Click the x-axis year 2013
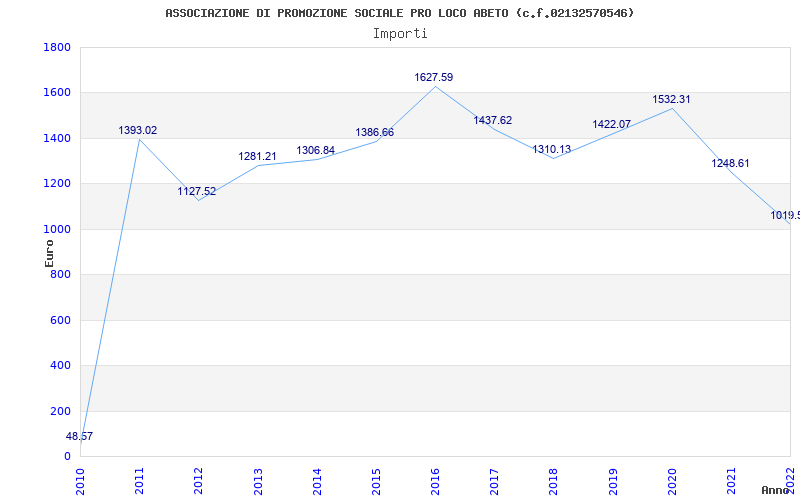 [258, 481]
